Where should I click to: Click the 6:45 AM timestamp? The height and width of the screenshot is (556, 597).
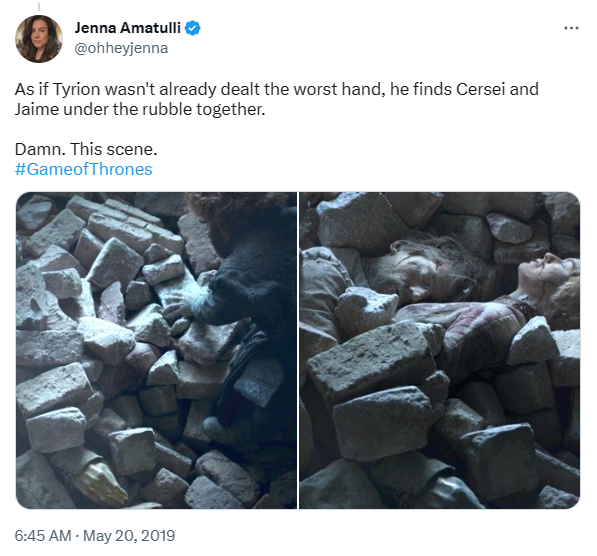pyautogui.click(x=43, y=536)
